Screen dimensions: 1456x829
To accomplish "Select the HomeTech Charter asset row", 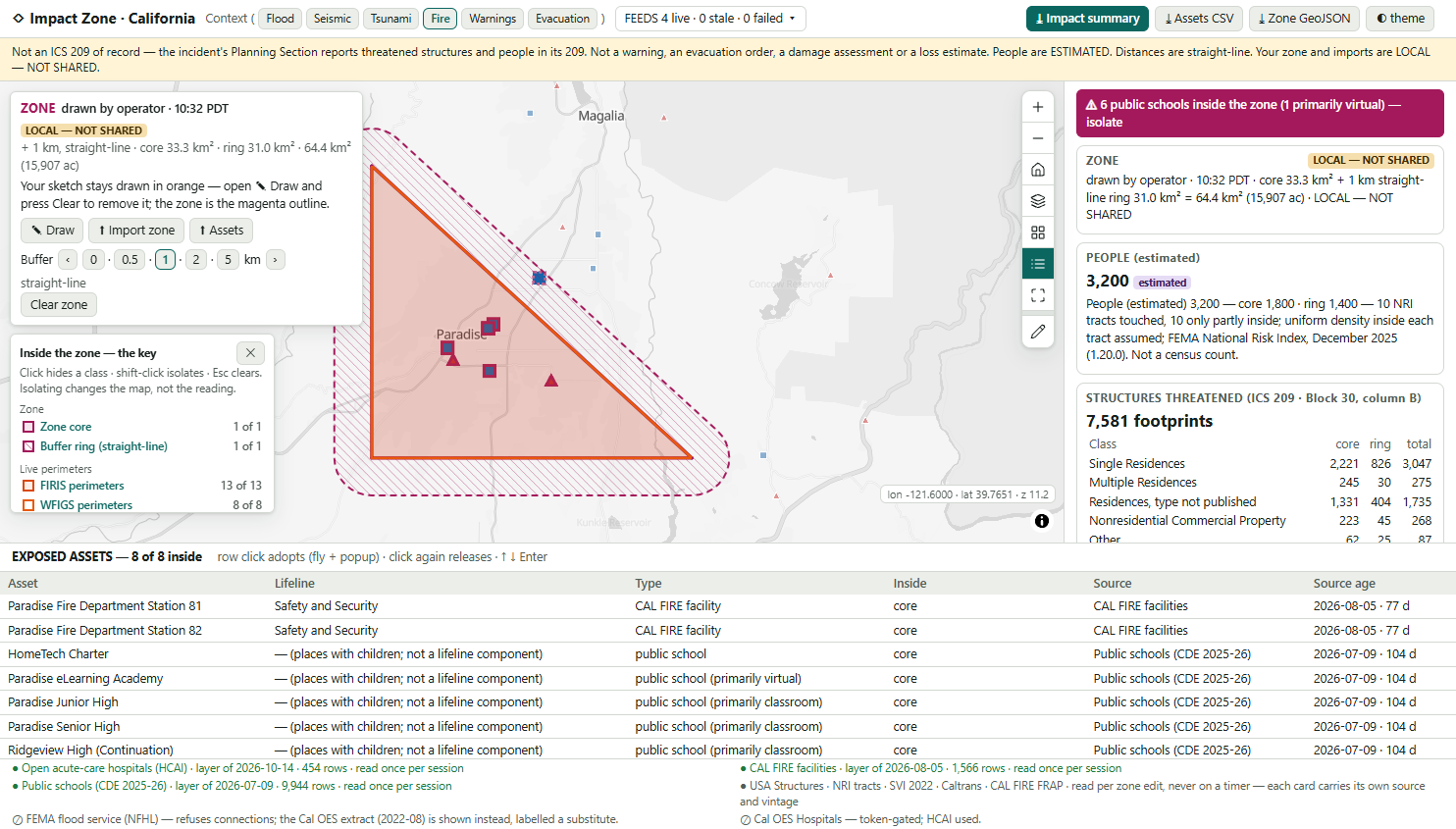I will [x=728, y=654].
